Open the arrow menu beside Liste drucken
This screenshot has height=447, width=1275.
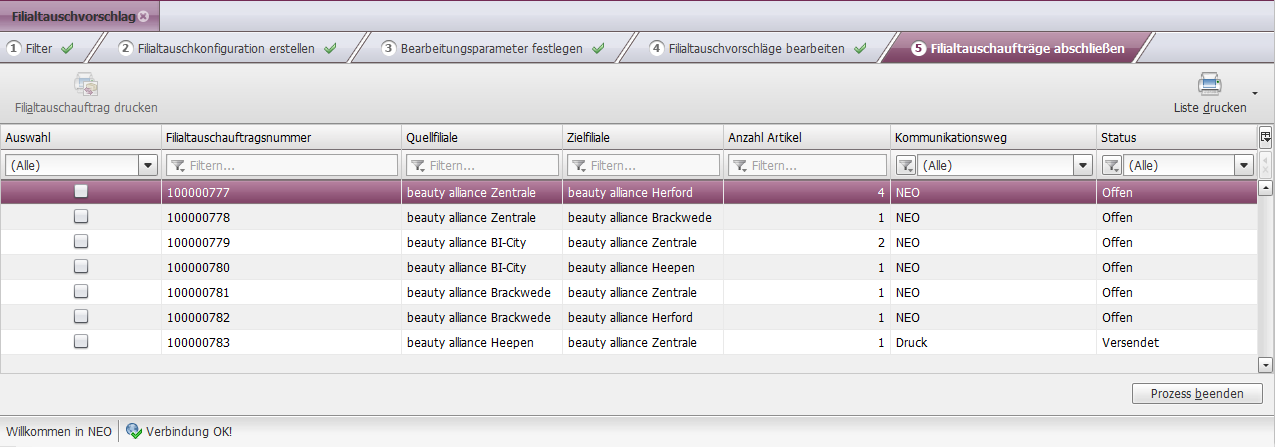(1254, 92)
